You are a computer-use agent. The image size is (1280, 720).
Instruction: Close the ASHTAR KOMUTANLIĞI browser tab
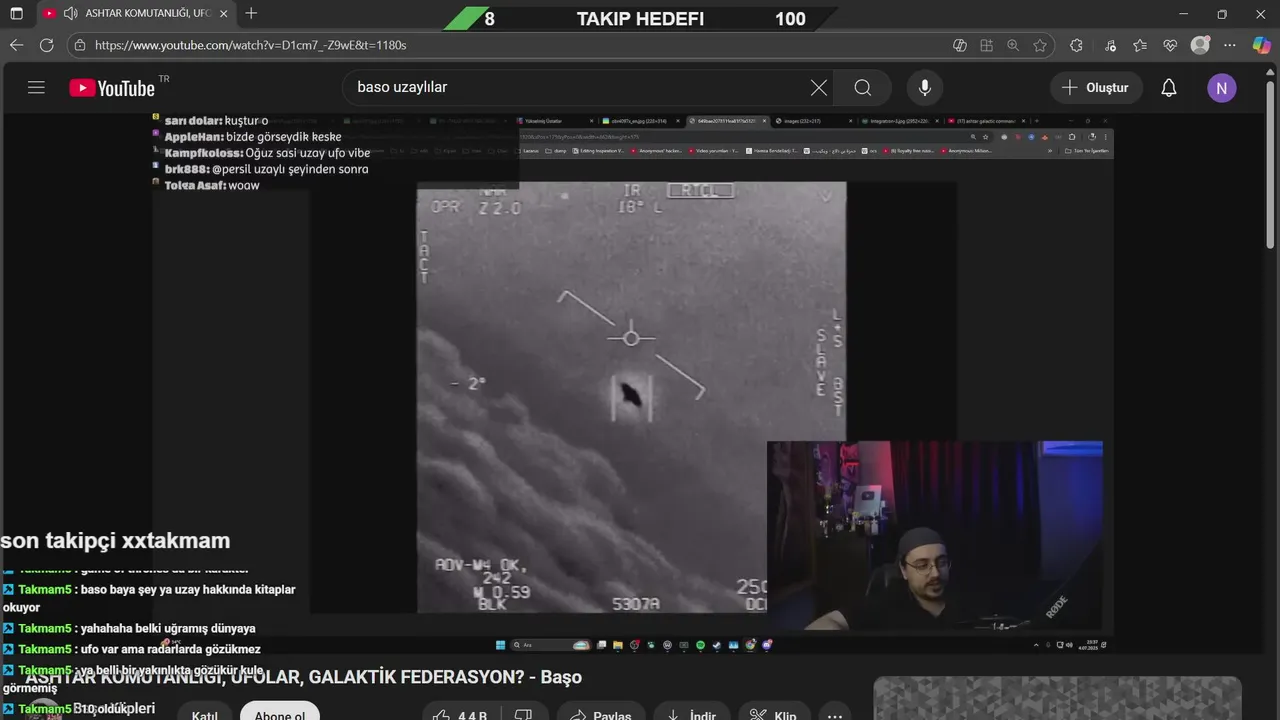pos(223,14)
